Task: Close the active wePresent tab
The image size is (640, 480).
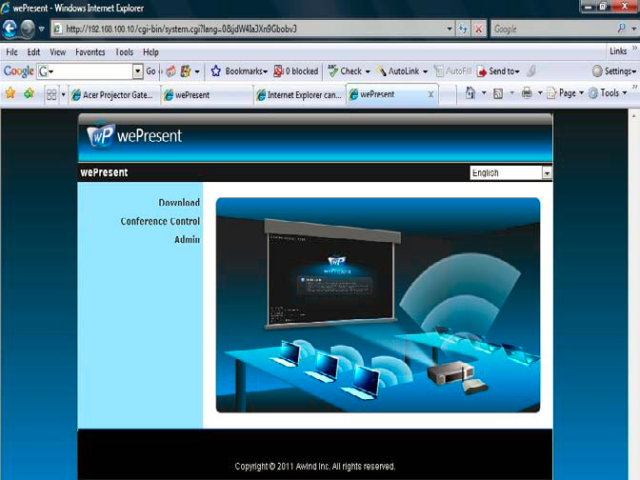Action: click(x=431, y=95)
